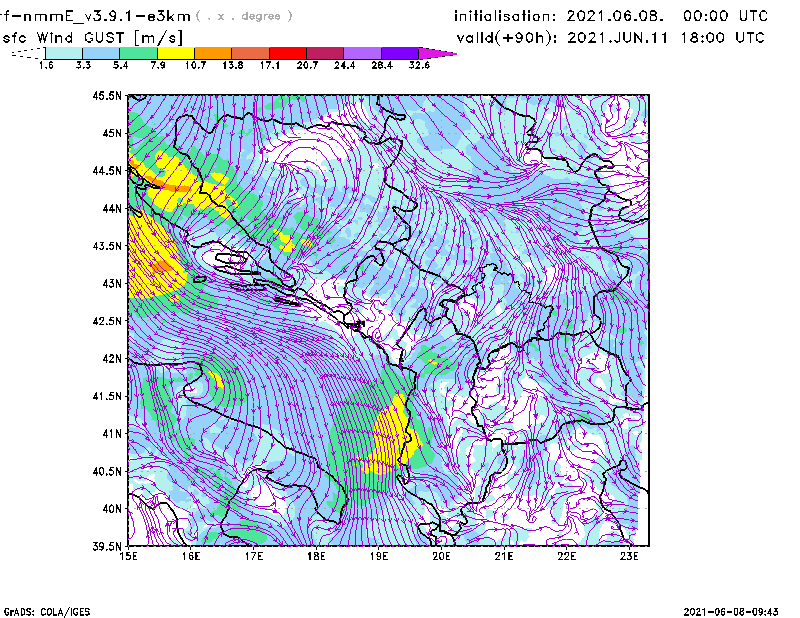Click the latitude label 45.5N
The width and height of the screenshot is (800, 618).
pyautogui.click(x=107, y=95)
